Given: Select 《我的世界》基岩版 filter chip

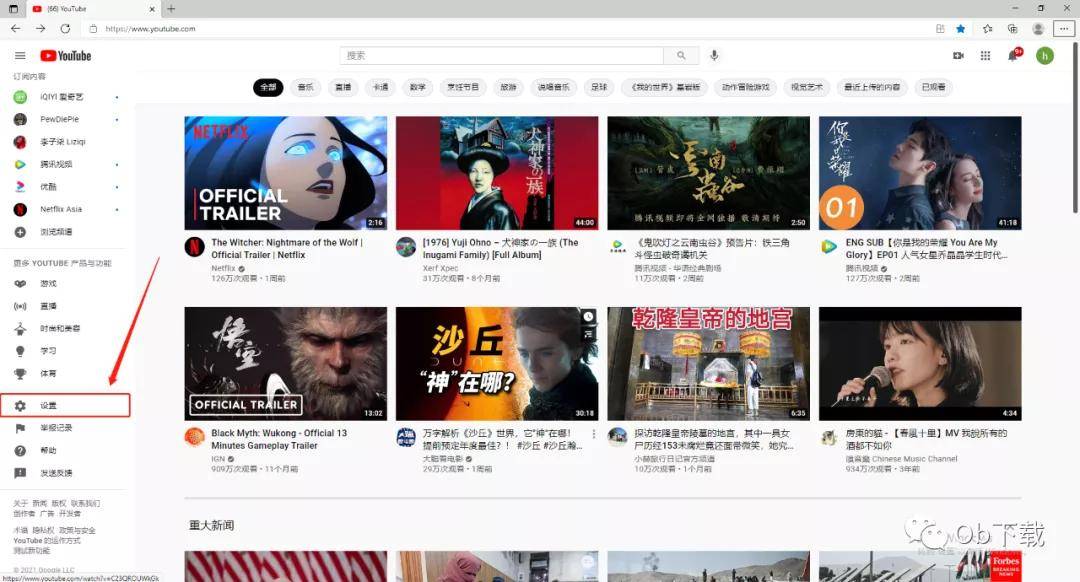Looking at the screenshot, I should tap(665, 87).
